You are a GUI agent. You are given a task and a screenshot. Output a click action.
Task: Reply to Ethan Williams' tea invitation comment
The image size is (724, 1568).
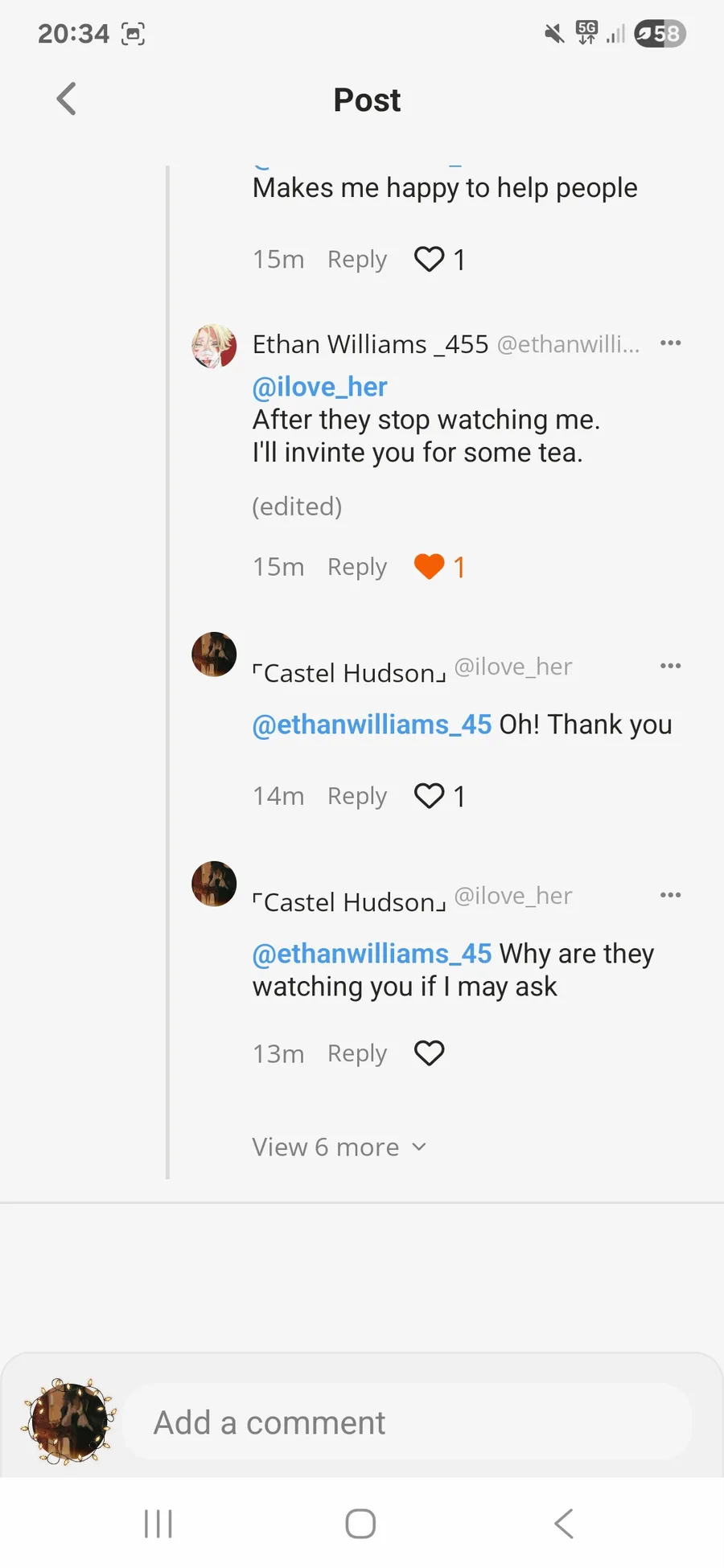(356, 567)
